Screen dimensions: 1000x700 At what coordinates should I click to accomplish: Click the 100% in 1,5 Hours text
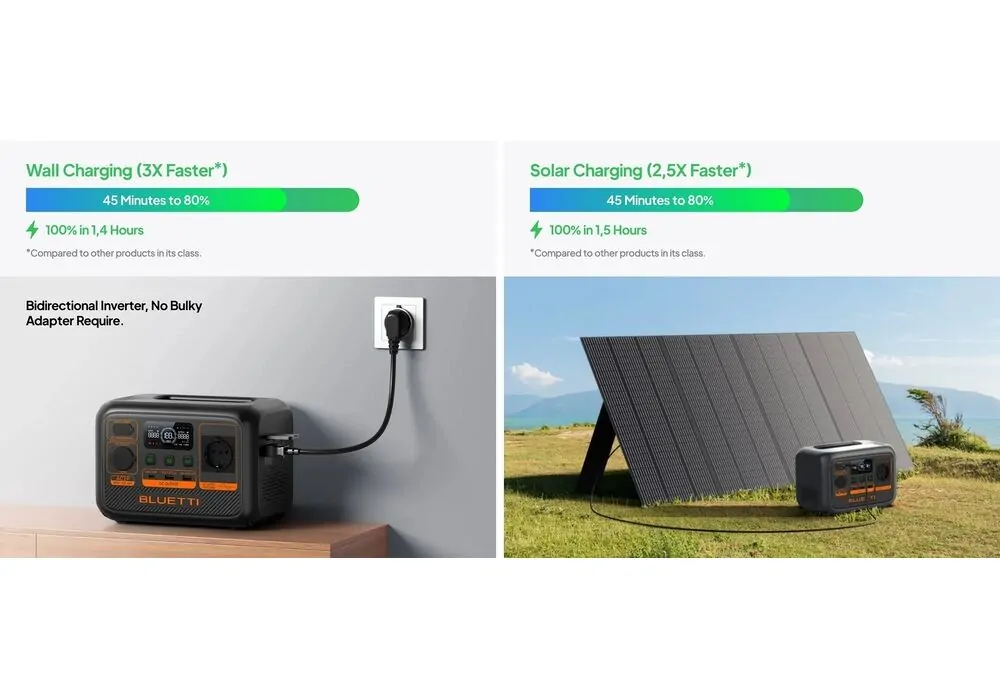[598, 230]
